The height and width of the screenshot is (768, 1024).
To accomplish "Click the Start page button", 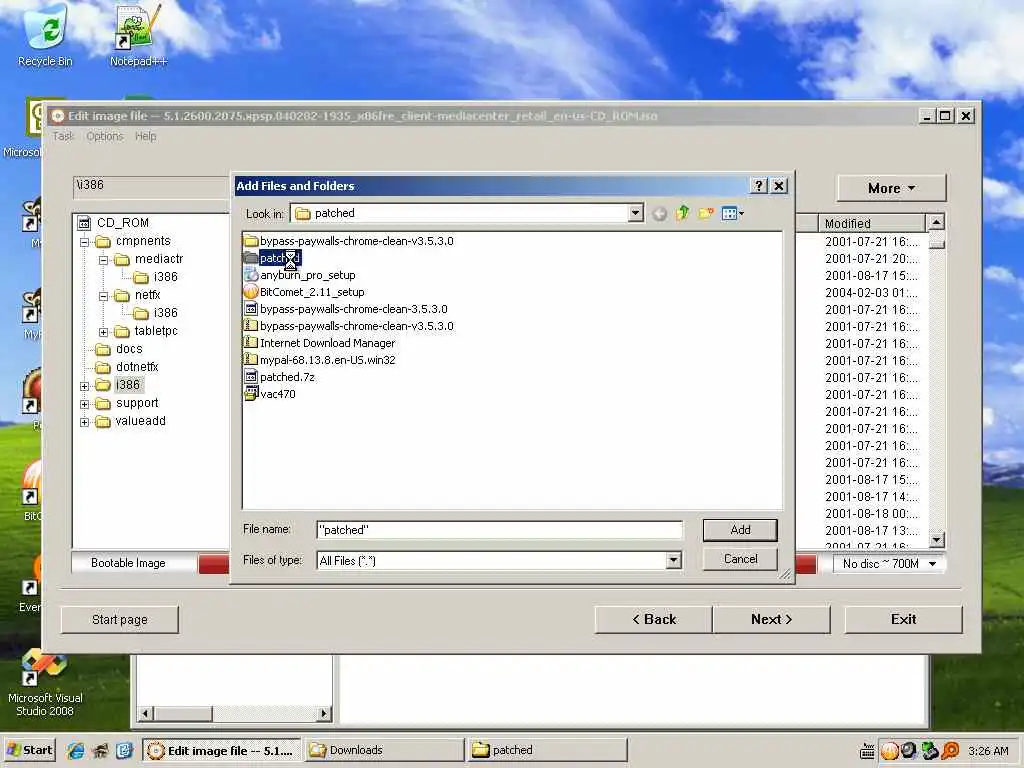I will click(120, 619).
